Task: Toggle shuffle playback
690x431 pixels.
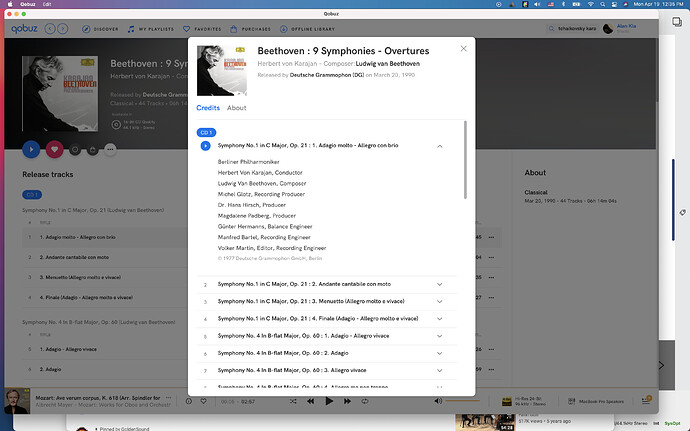Action: 293,401
